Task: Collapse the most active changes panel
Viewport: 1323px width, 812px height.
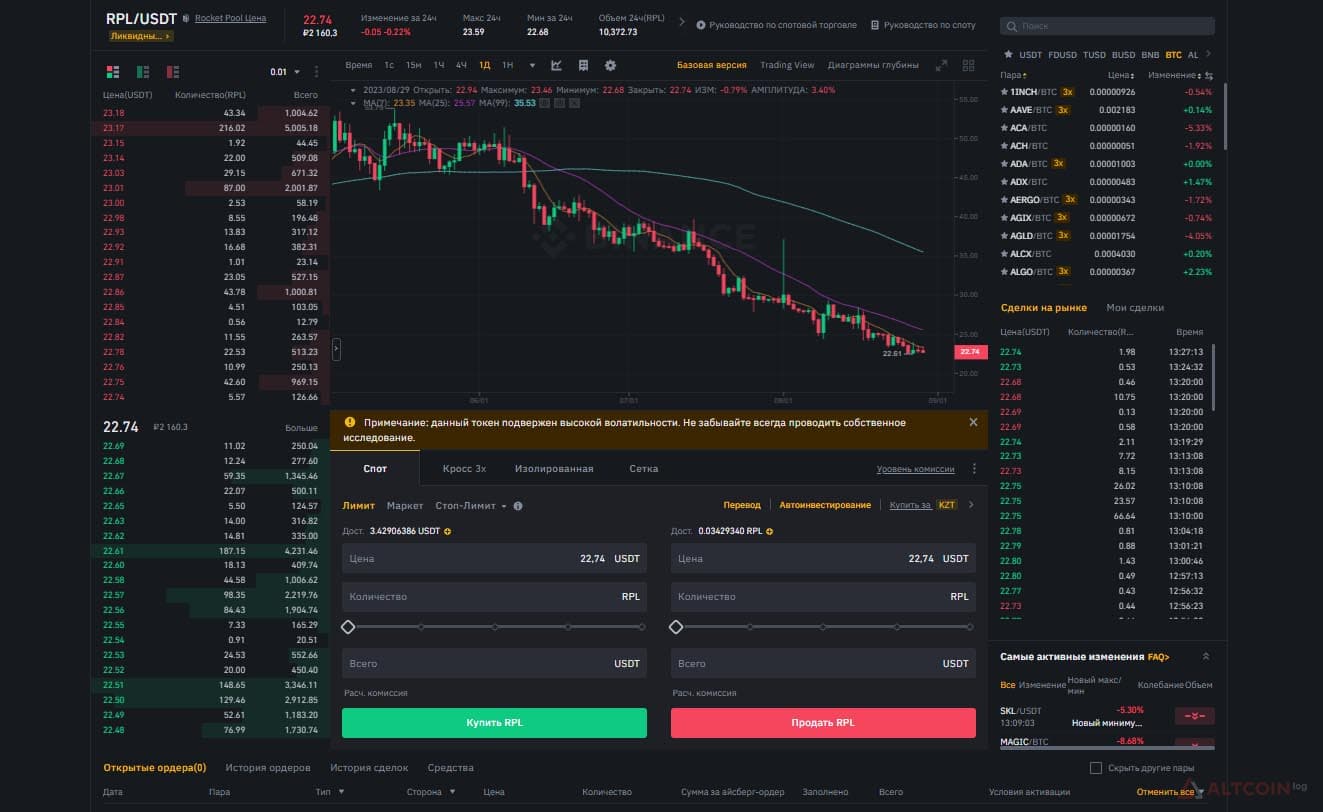Action: click(1205, 656)
